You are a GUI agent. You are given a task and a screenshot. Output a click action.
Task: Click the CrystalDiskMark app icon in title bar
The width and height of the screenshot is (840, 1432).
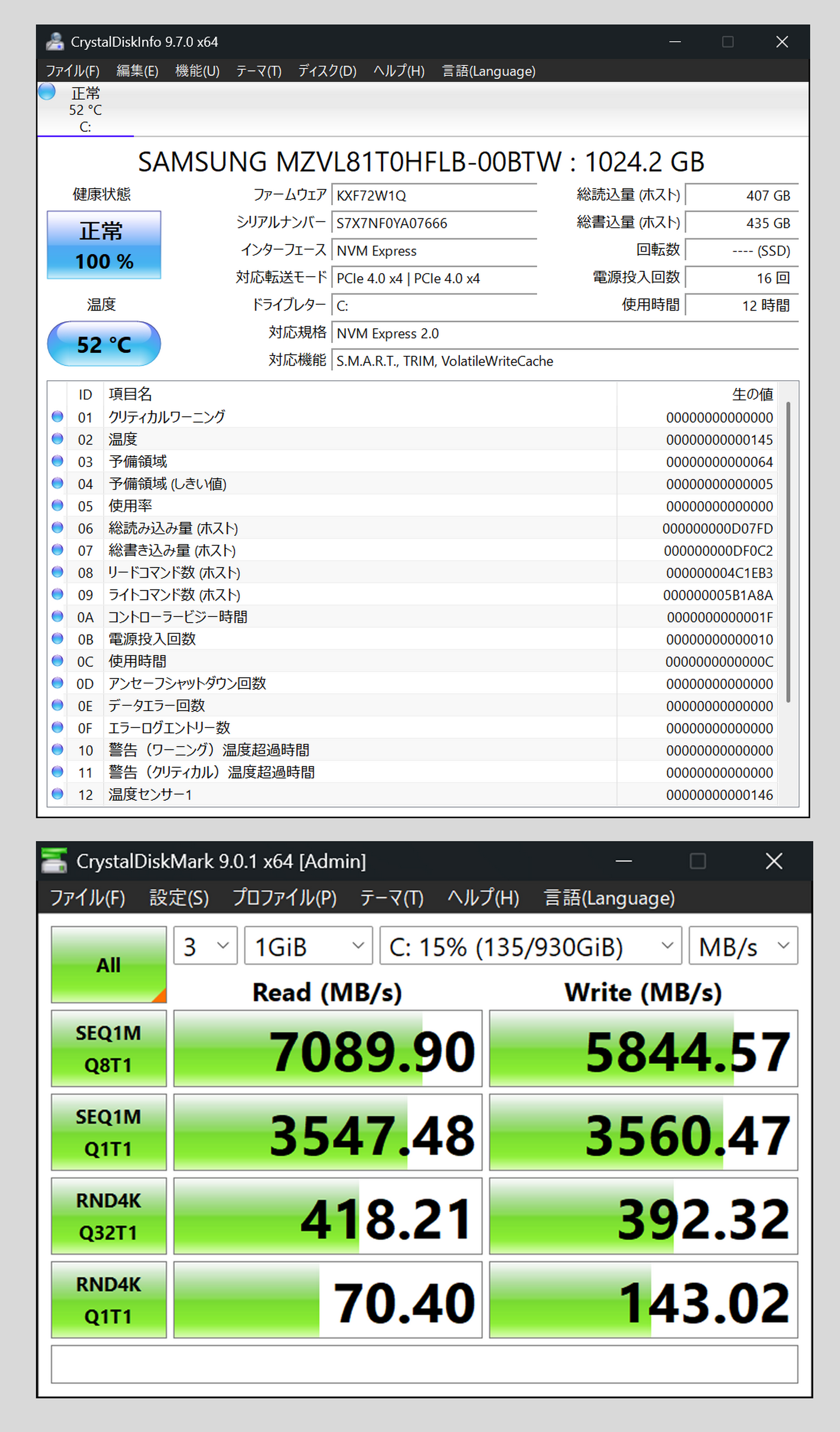click(x=55, y=861)
